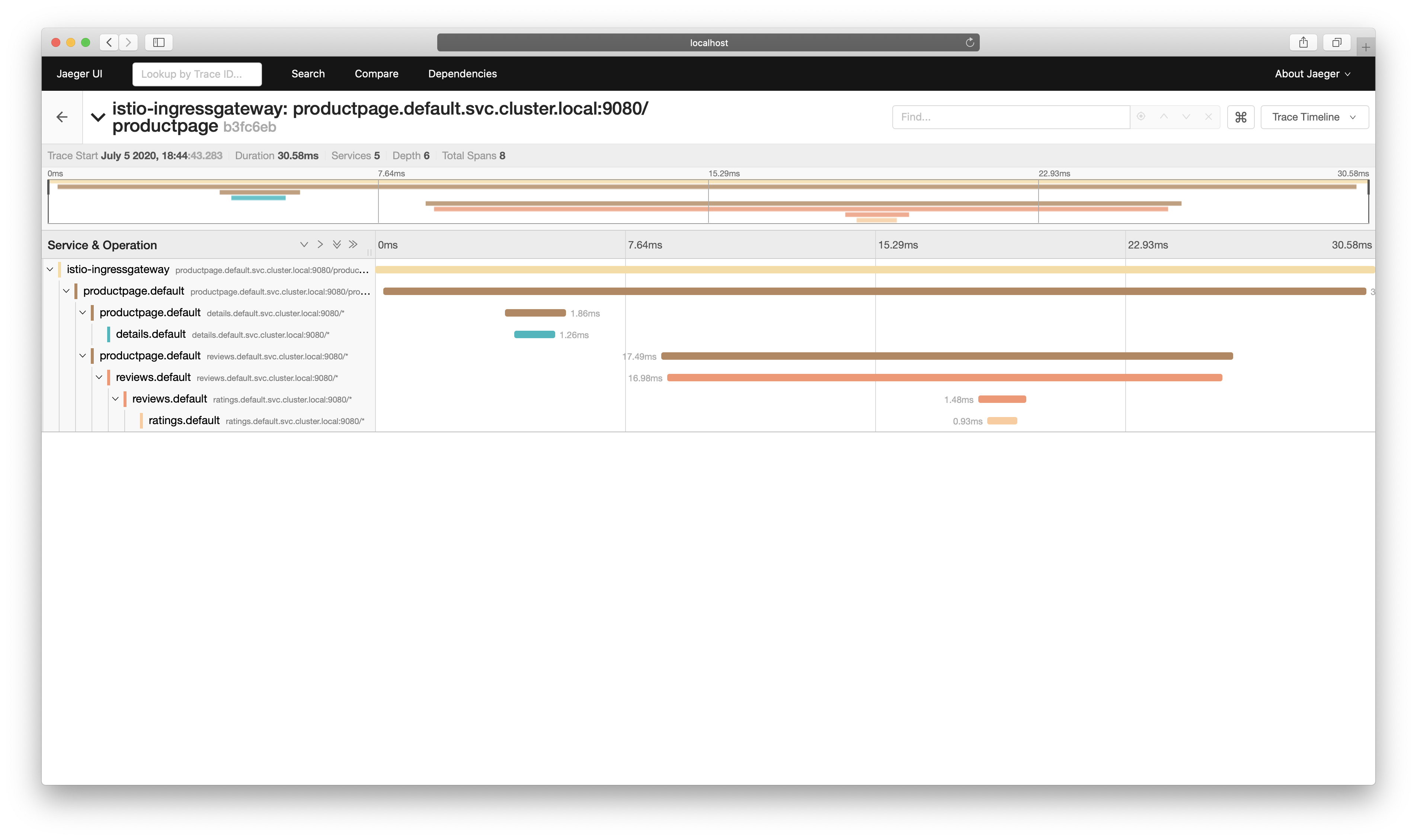Collapse the reviews.default ratings child span
The height and width of the screenshot is (840, 1417).
(x=115, y=399)
